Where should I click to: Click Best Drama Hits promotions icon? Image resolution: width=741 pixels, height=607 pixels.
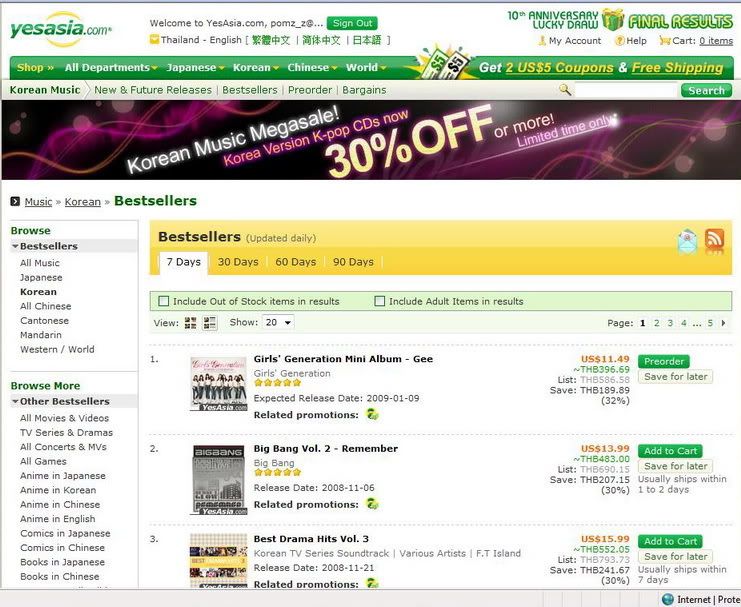coord(372,583)
